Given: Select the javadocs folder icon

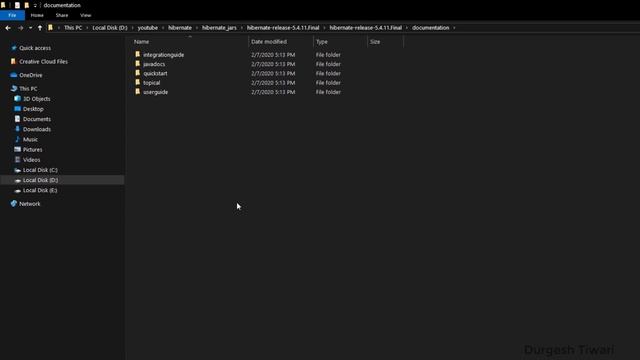Looking at the screenshot, I should [x=138, y=64].
